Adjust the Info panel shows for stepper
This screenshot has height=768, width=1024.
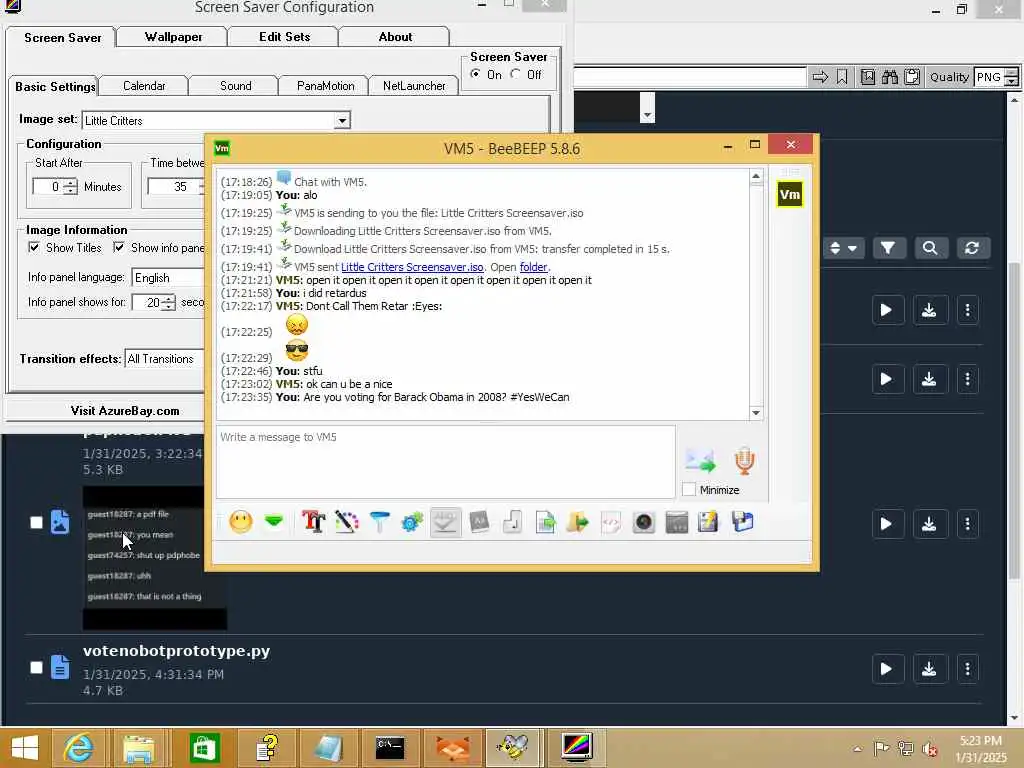168,302
